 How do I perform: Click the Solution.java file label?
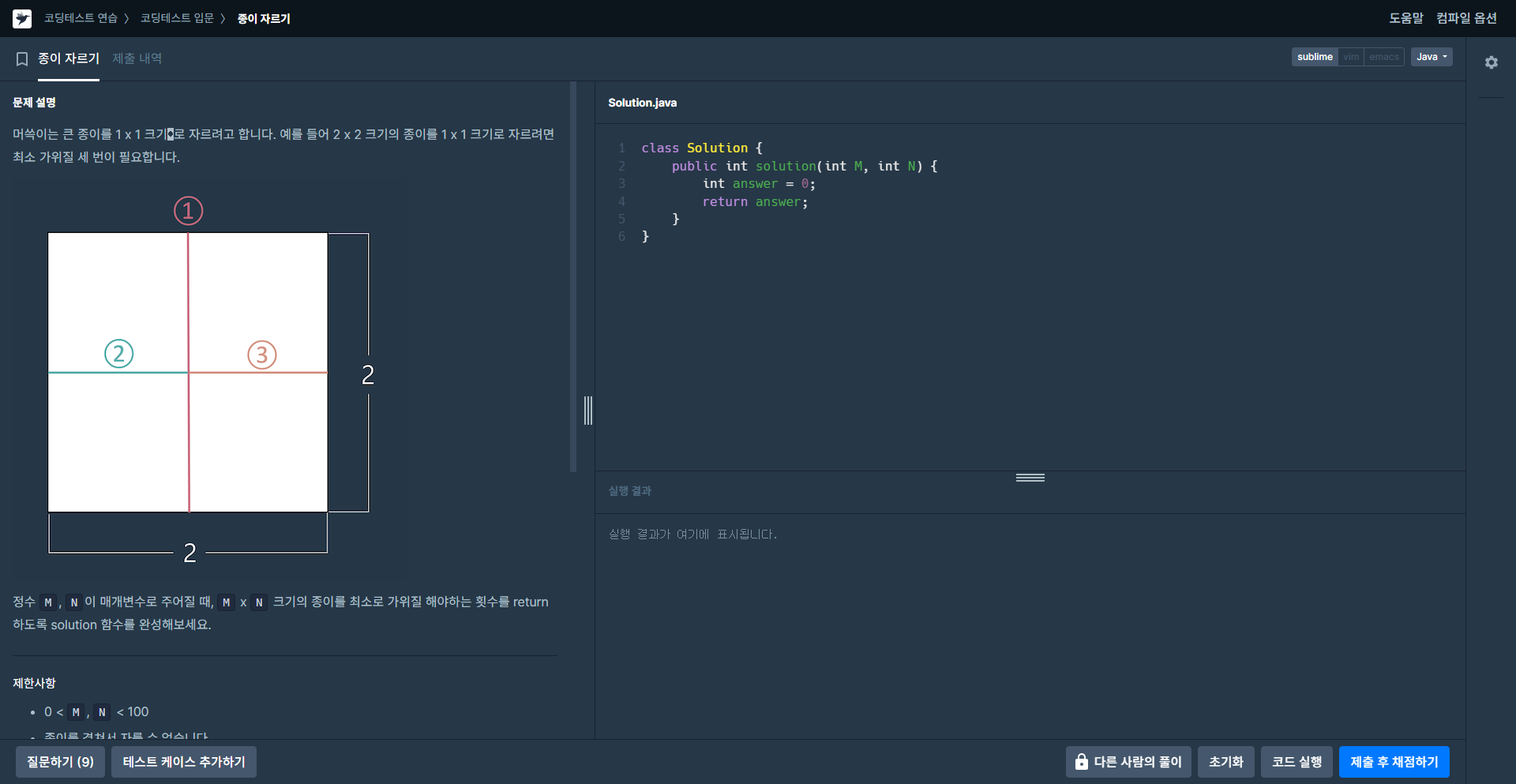[642, 103]
